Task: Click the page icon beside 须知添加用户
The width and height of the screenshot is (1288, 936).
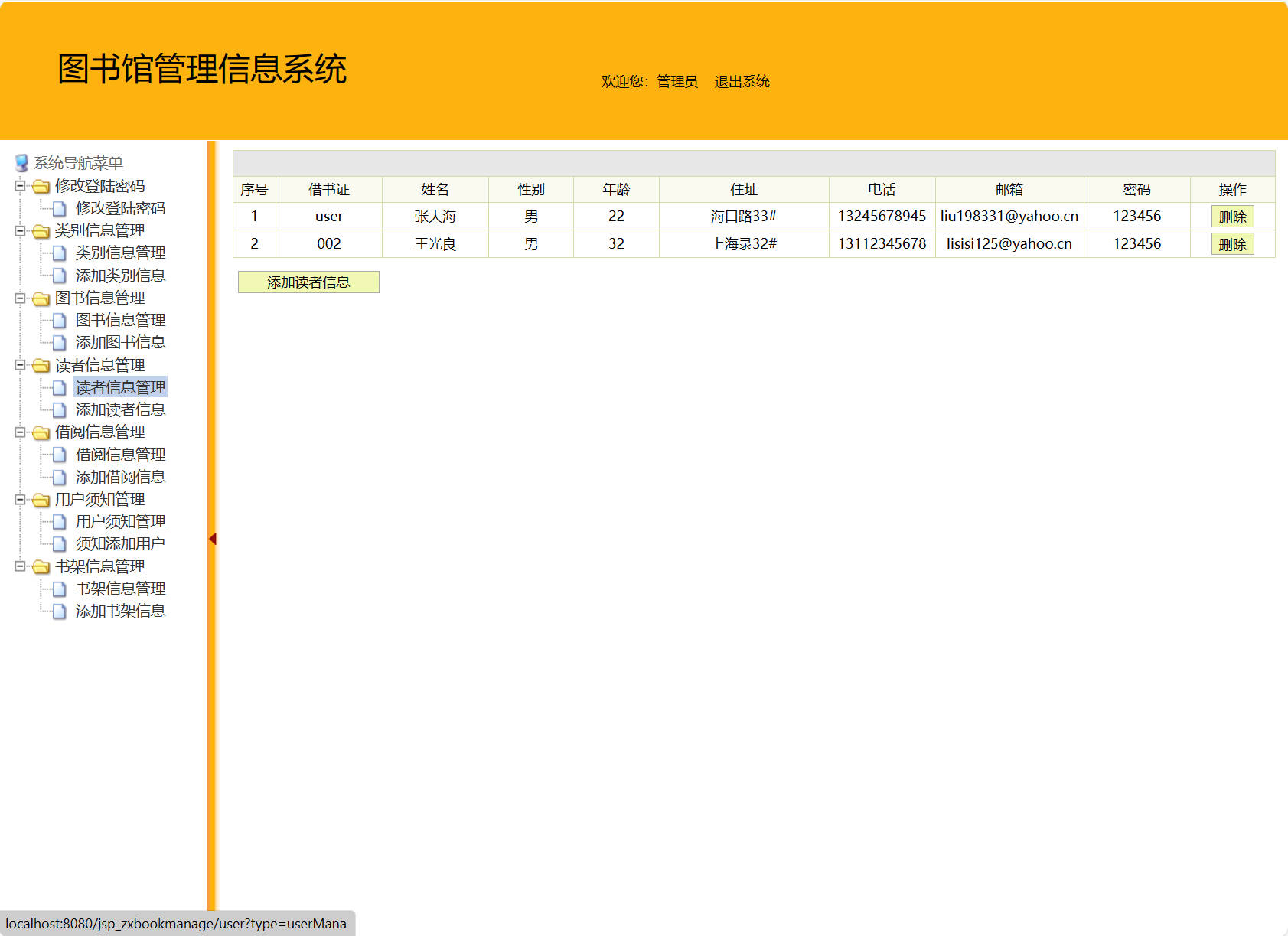Action: [59, 544]
